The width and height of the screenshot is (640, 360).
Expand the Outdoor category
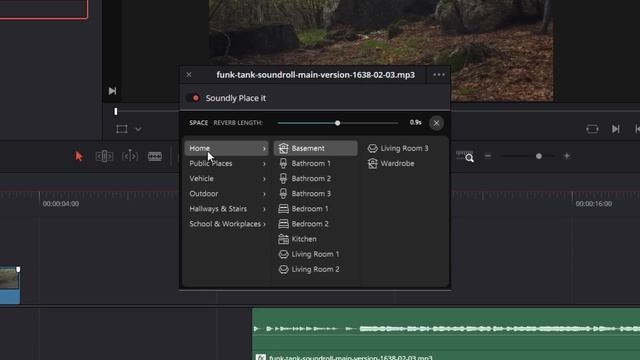point(227,193)
